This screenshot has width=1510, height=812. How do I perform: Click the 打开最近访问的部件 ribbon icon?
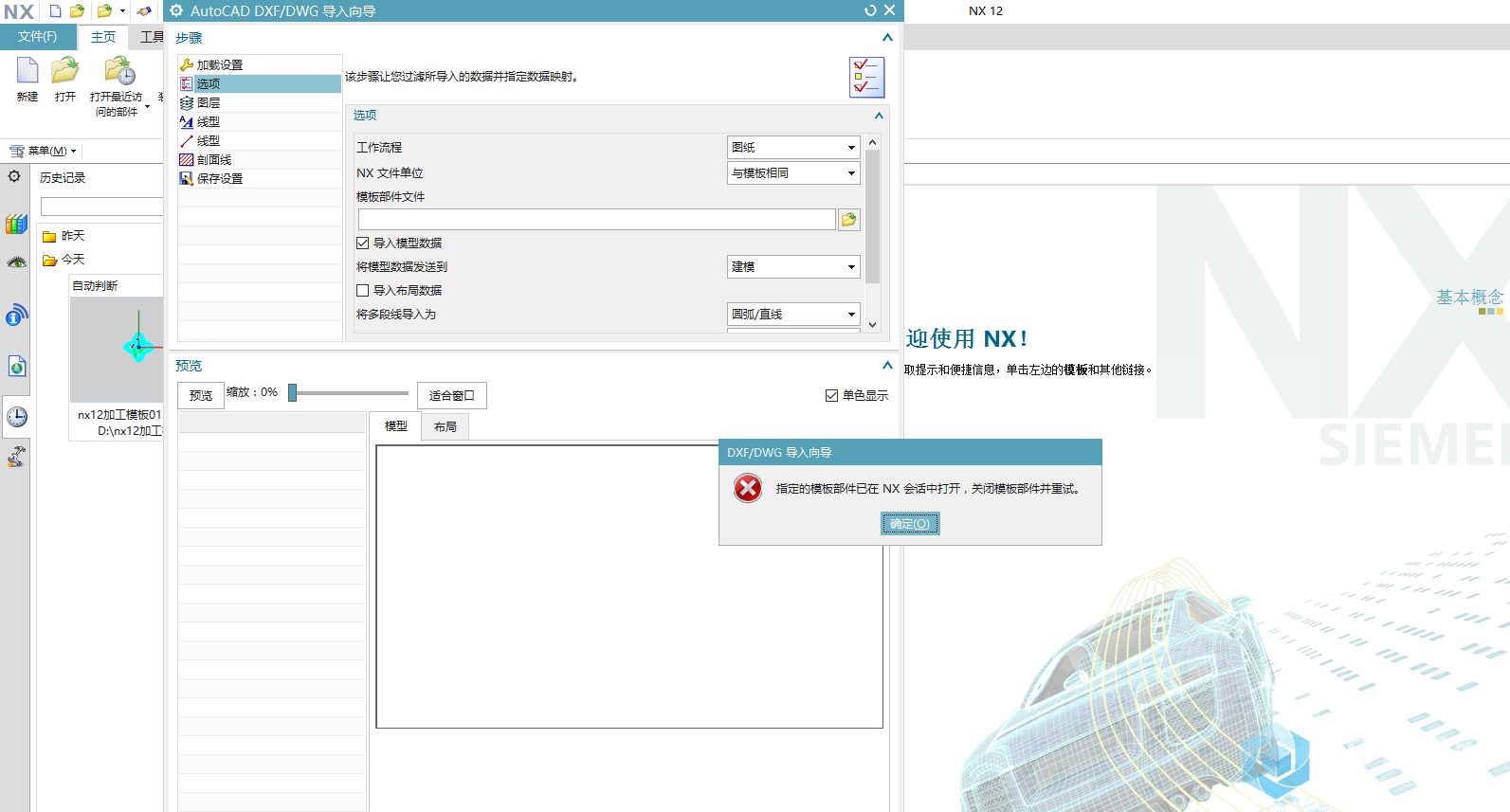pos(119,71)
